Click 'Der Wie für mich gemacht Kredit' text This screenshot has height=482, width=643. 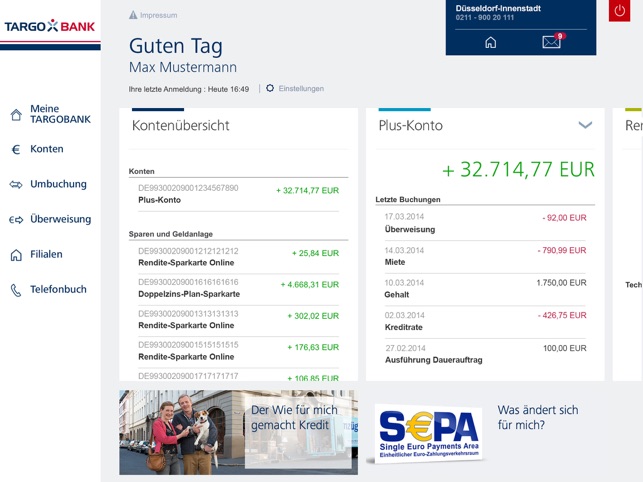pyautogui.click(x=294, y=417)
